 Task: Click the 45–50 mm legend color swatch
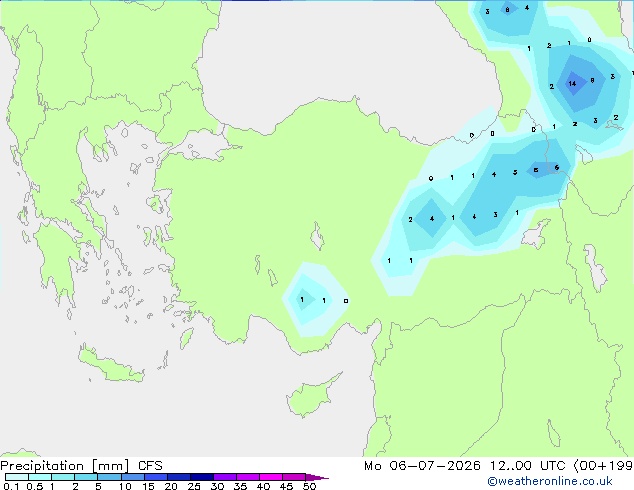[x=294, y=477]
